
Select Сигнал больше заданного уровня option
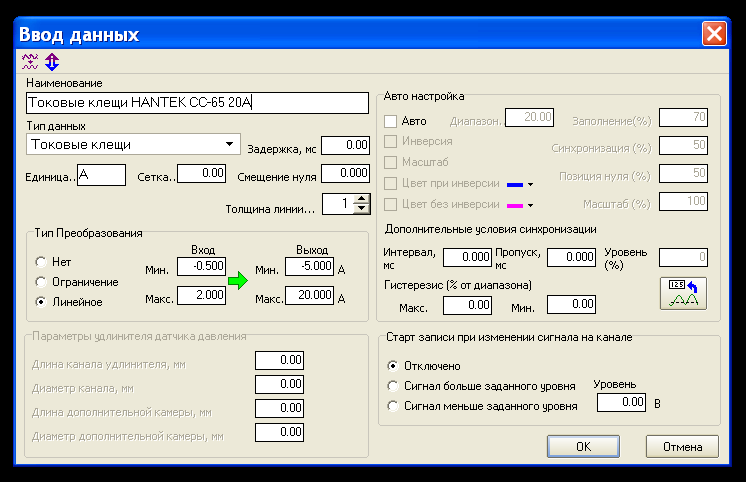point(393,385)
